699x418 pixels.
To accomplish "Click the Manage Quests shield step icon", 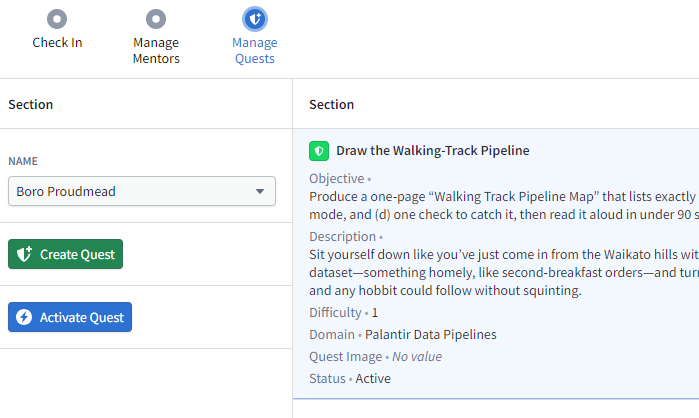I will pos(255,19).
